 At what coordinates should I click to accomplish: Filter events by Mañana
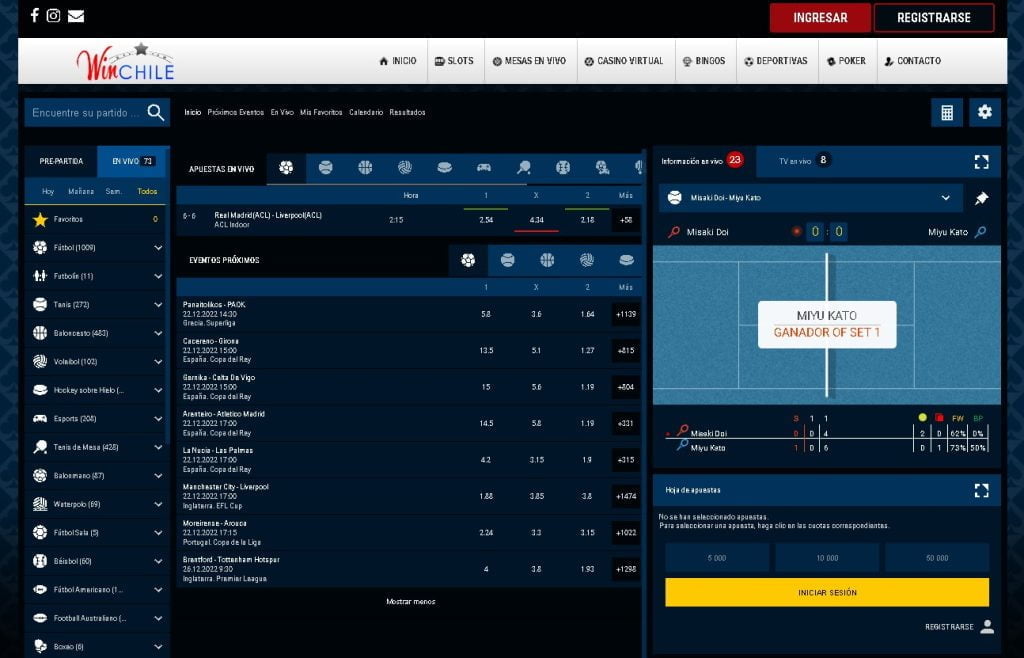(81, 191)
